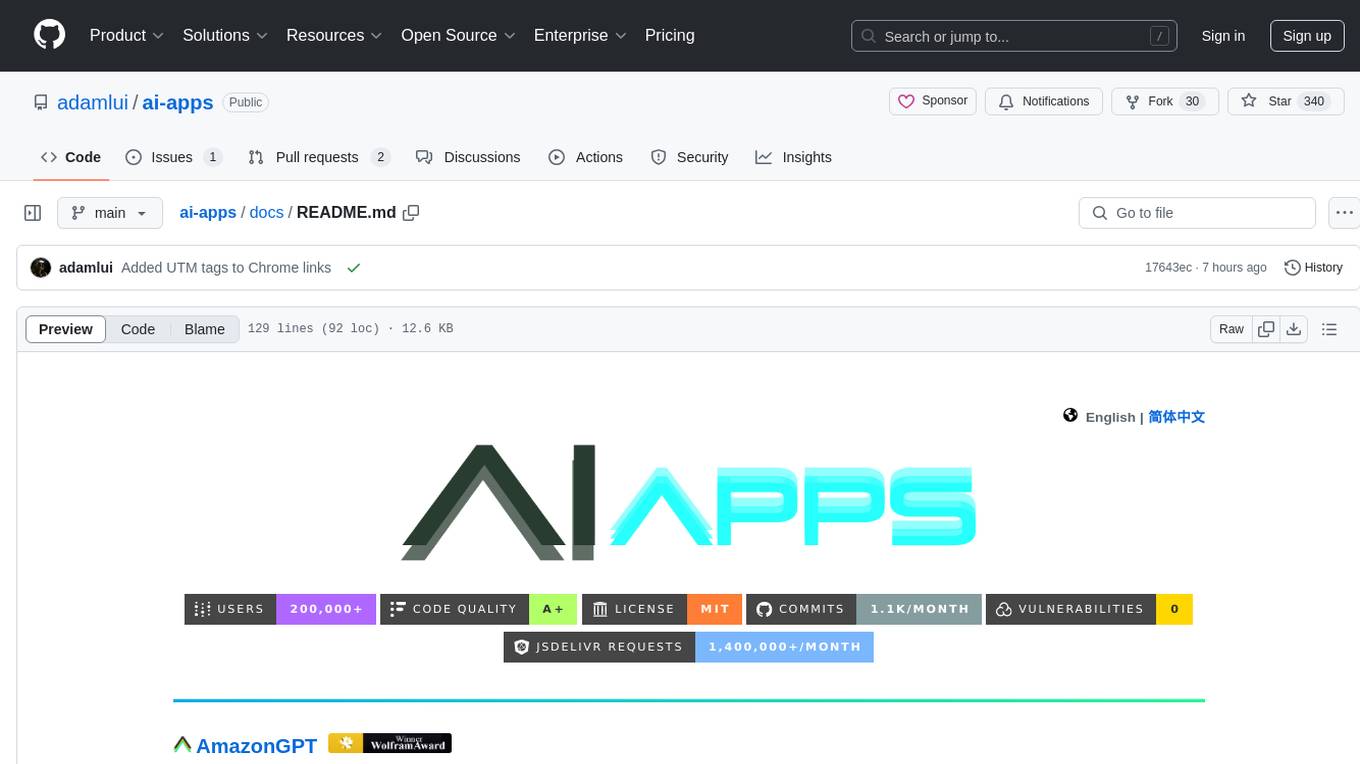Select the Blame view toggle
This screenshot has width=1360, height=764.
pyautogui.click(x=204, y=329)
